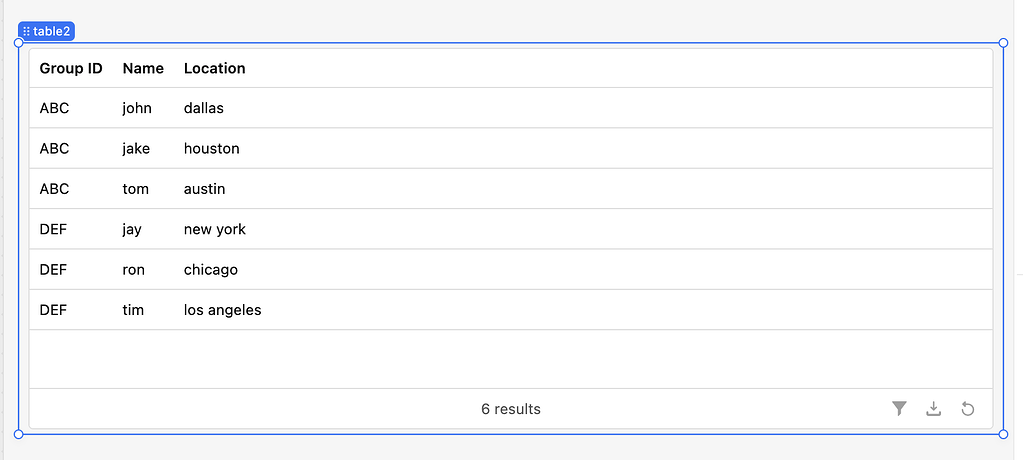Click the DEF group cell for jay
This screenshot has height=460, width=1023.
pos(53,230)
